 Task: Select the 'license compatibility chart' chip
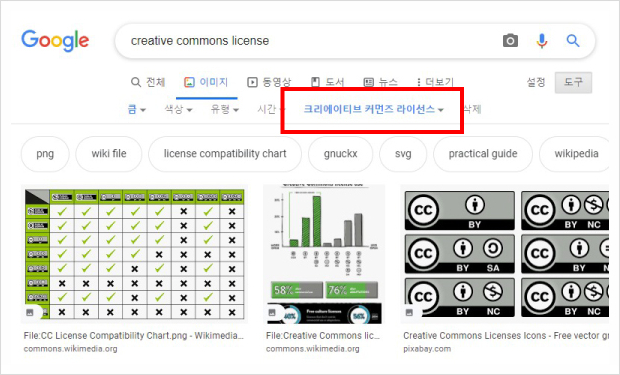[225, 154]
